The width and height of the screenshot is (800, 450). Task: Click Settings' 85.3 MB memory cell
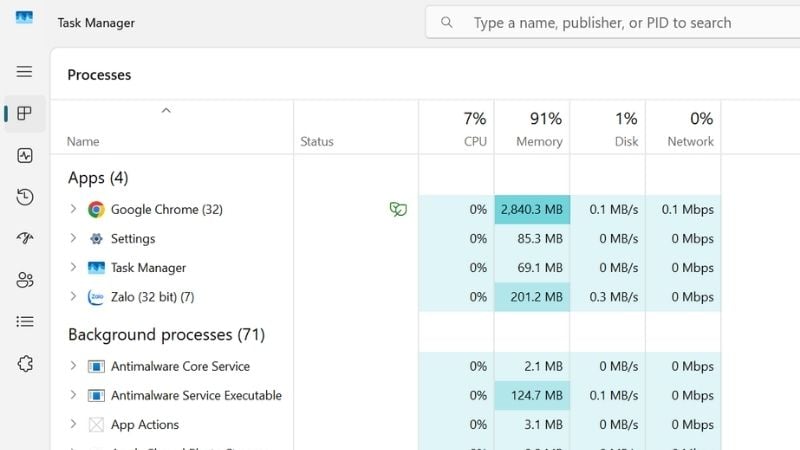tap(532, 238)
